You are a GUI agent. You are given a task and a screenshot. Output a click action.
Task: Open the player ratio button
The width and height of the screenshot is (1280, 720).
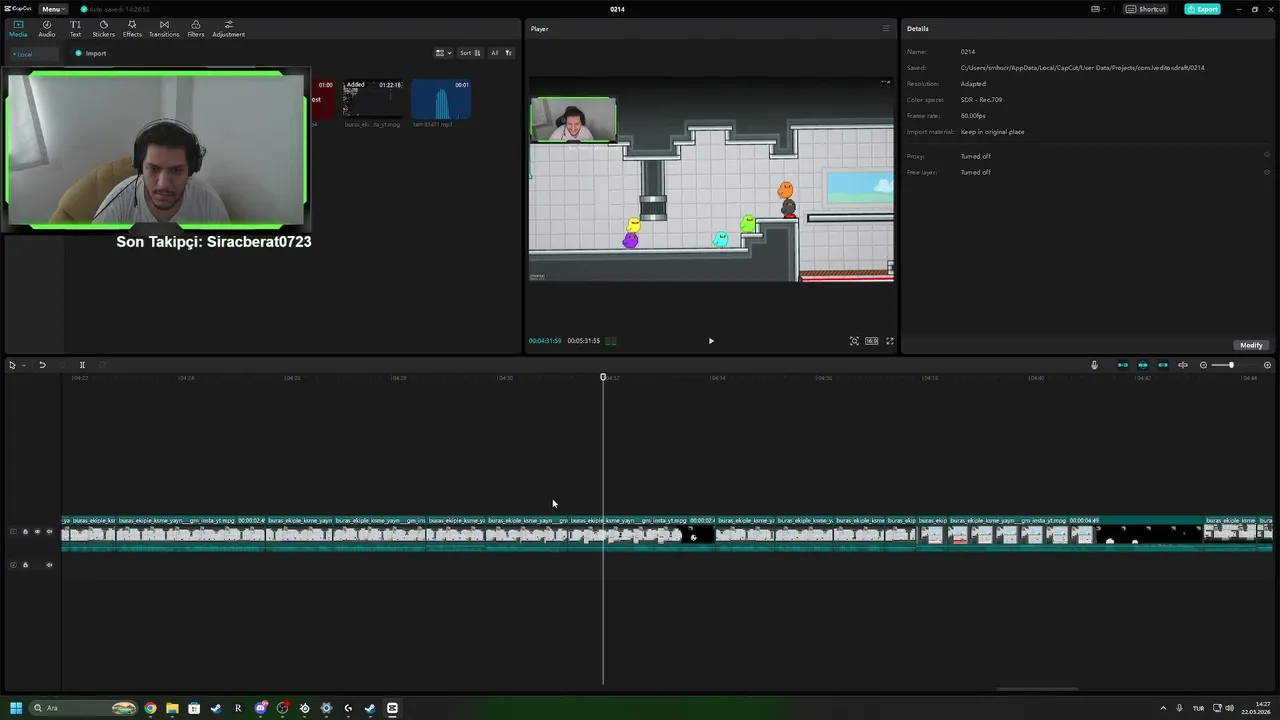coord(872,341)
